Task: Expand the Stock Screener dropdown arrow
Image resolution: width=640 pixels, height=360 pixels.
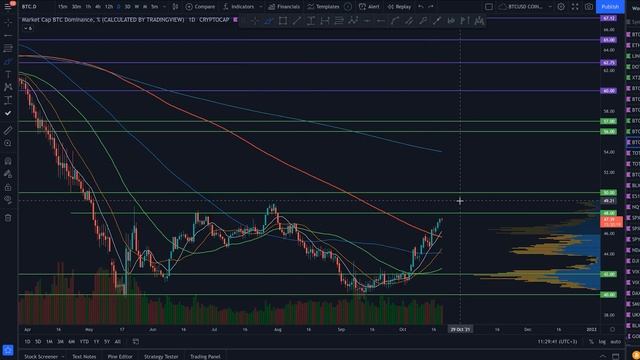Action: (62, 356)
